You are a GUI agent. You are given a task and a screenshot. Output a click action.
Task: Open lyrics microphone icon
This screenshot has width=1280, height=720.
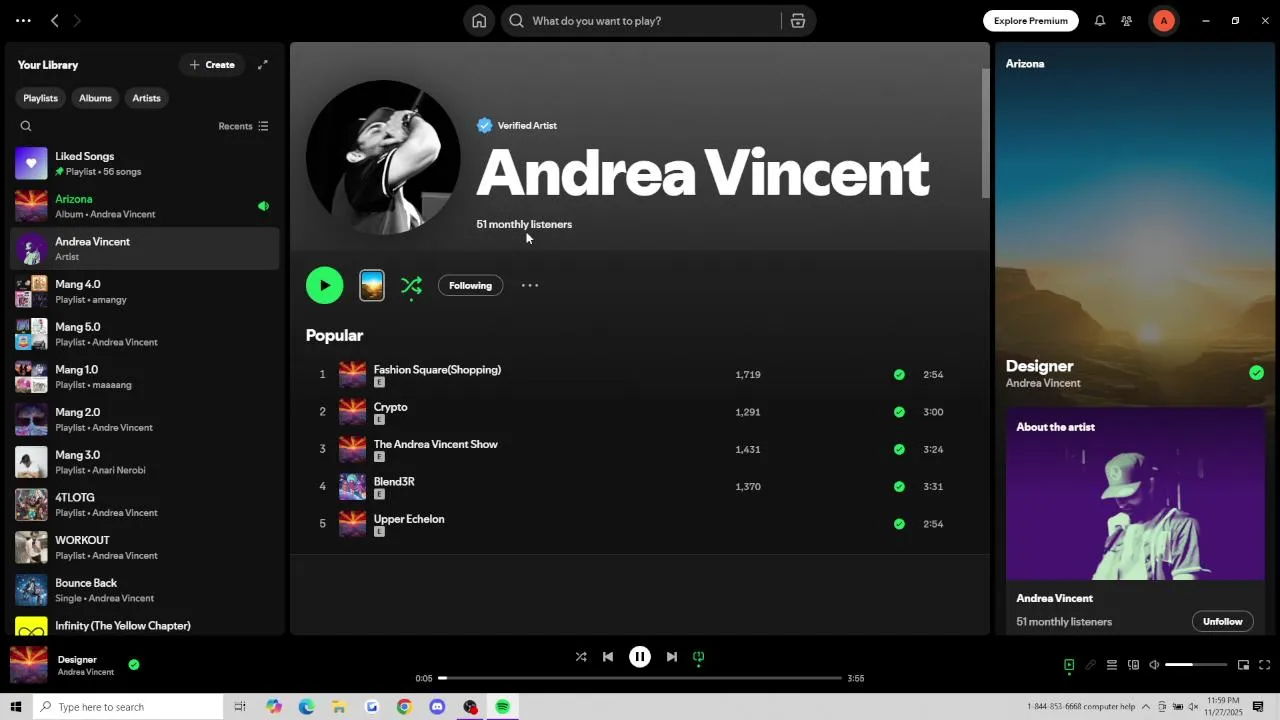(x=1090, y=665)
